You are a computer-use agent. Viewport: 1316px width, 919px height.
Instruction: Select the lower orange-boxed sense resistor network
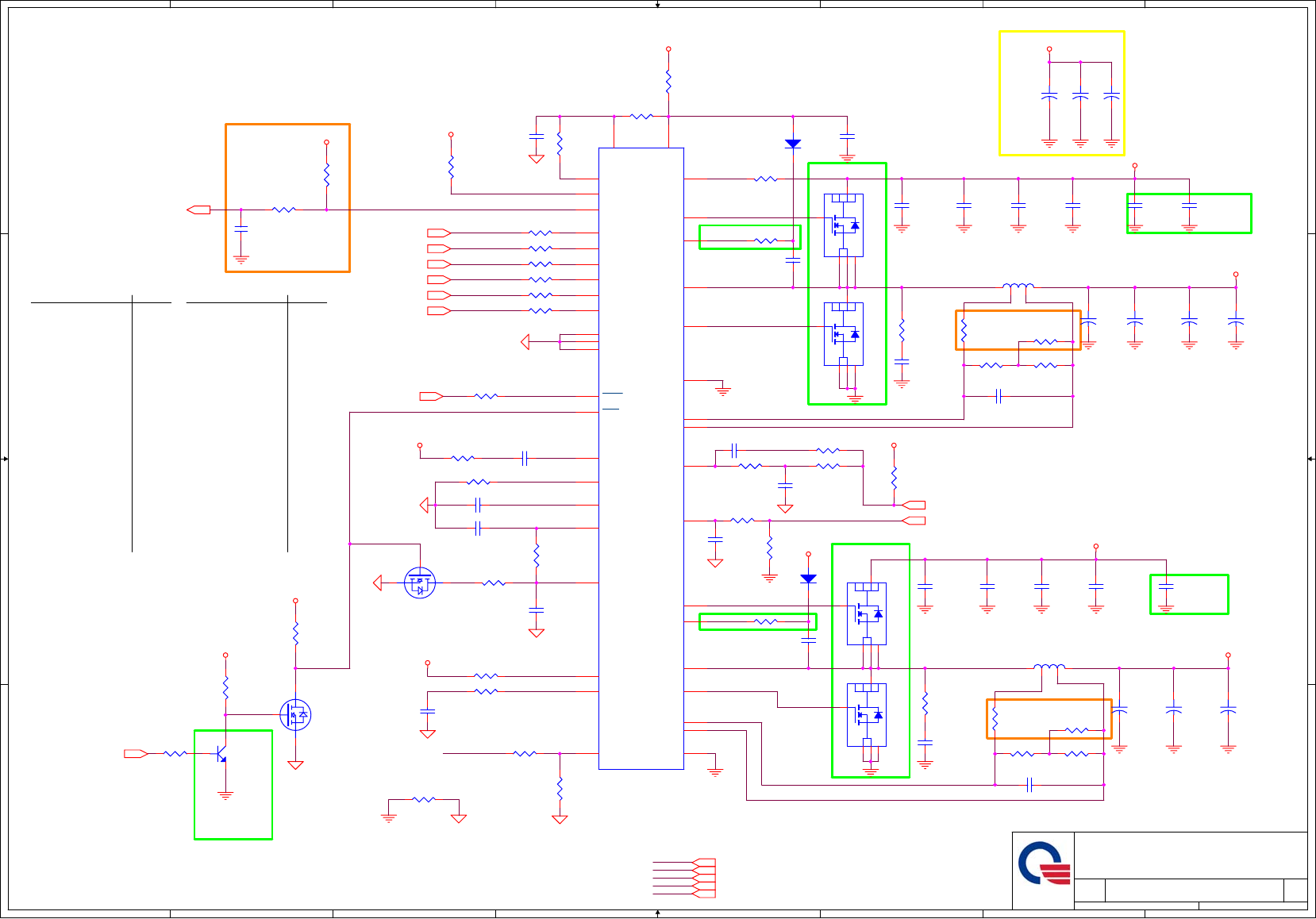[1049, 719]
